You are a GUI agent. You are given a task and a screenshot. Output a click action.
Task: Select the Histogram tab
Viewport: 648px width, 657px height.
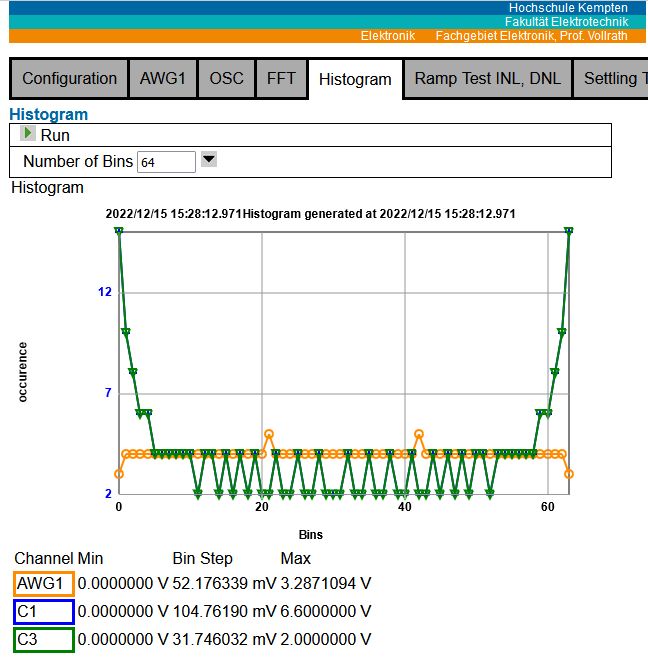click(355, 79)
